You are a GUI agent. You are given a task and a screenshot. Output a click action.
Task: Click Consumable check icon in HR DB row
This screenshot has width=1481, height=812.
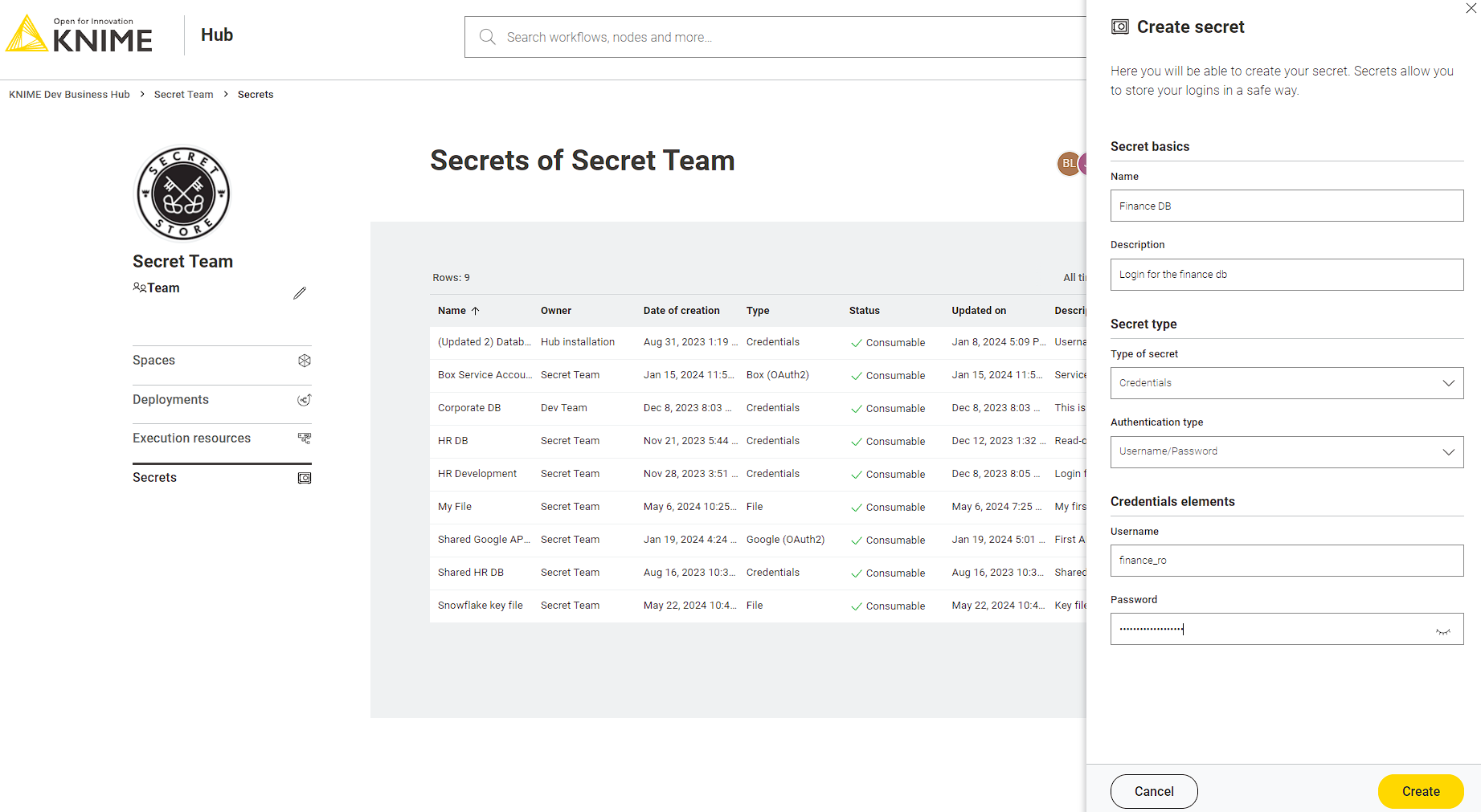pyautogui.click(x=857, y=442)
